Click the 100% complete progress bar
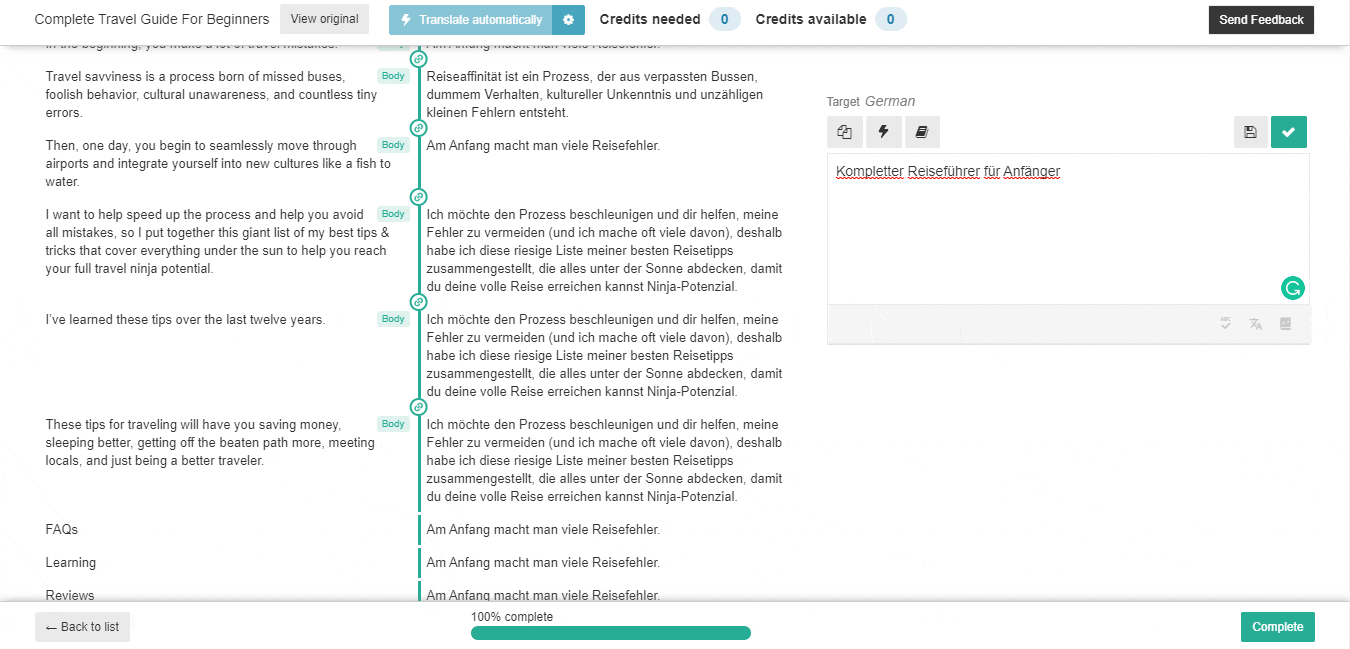 pos(610,633)
